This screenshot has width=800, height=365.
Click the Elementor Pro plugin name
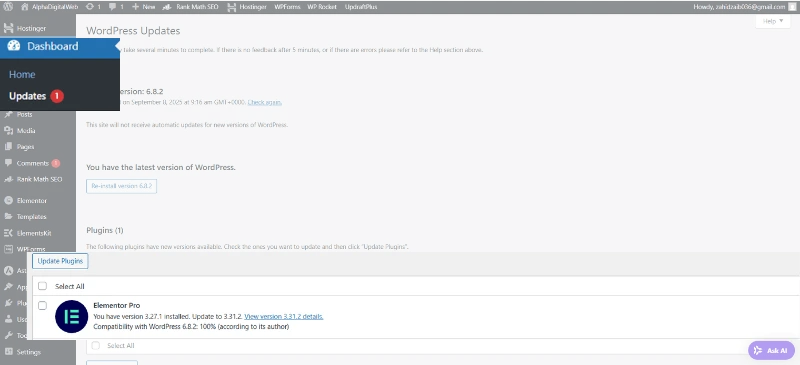click(x=117, y=305)
